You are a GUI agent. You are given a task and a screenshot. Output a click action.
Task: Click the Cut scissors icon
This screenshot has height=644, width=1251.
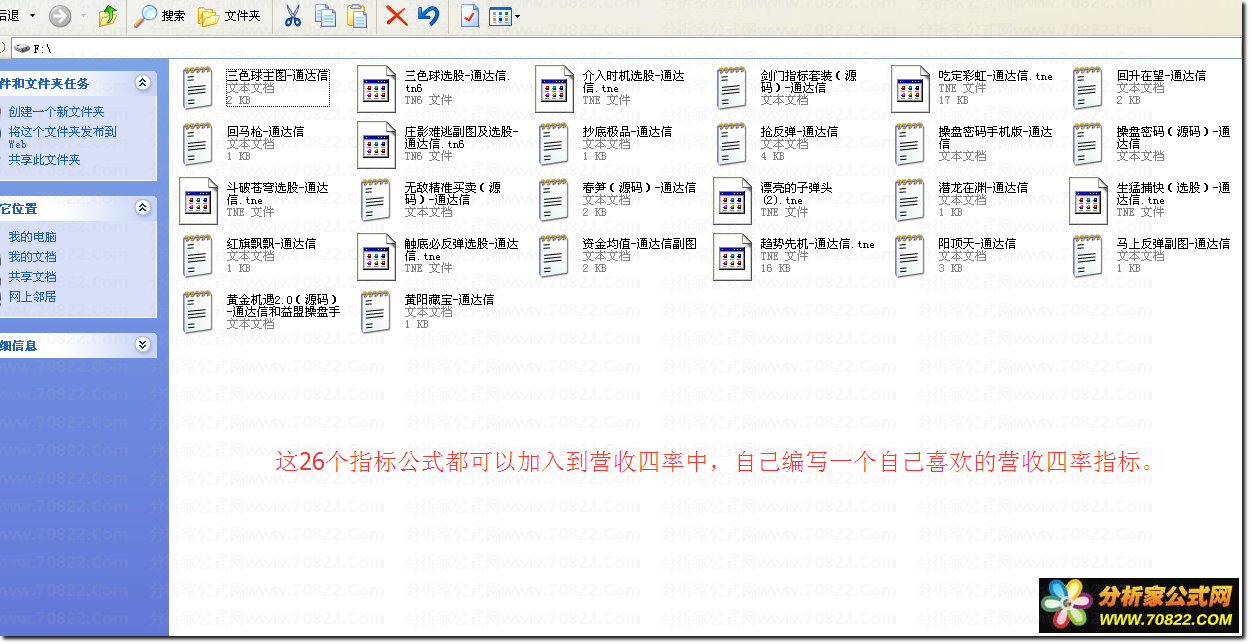(293, 16)
